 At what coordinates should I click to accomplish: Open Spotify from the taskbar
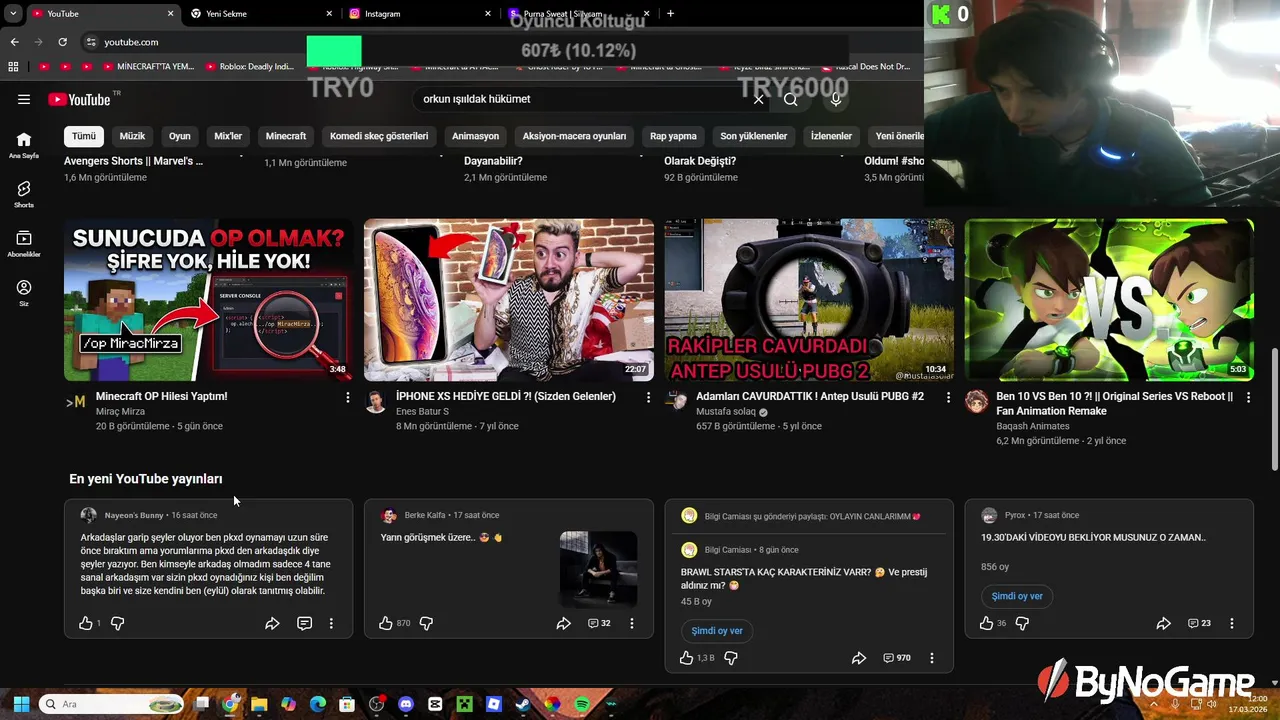click(x=582, y=704)
